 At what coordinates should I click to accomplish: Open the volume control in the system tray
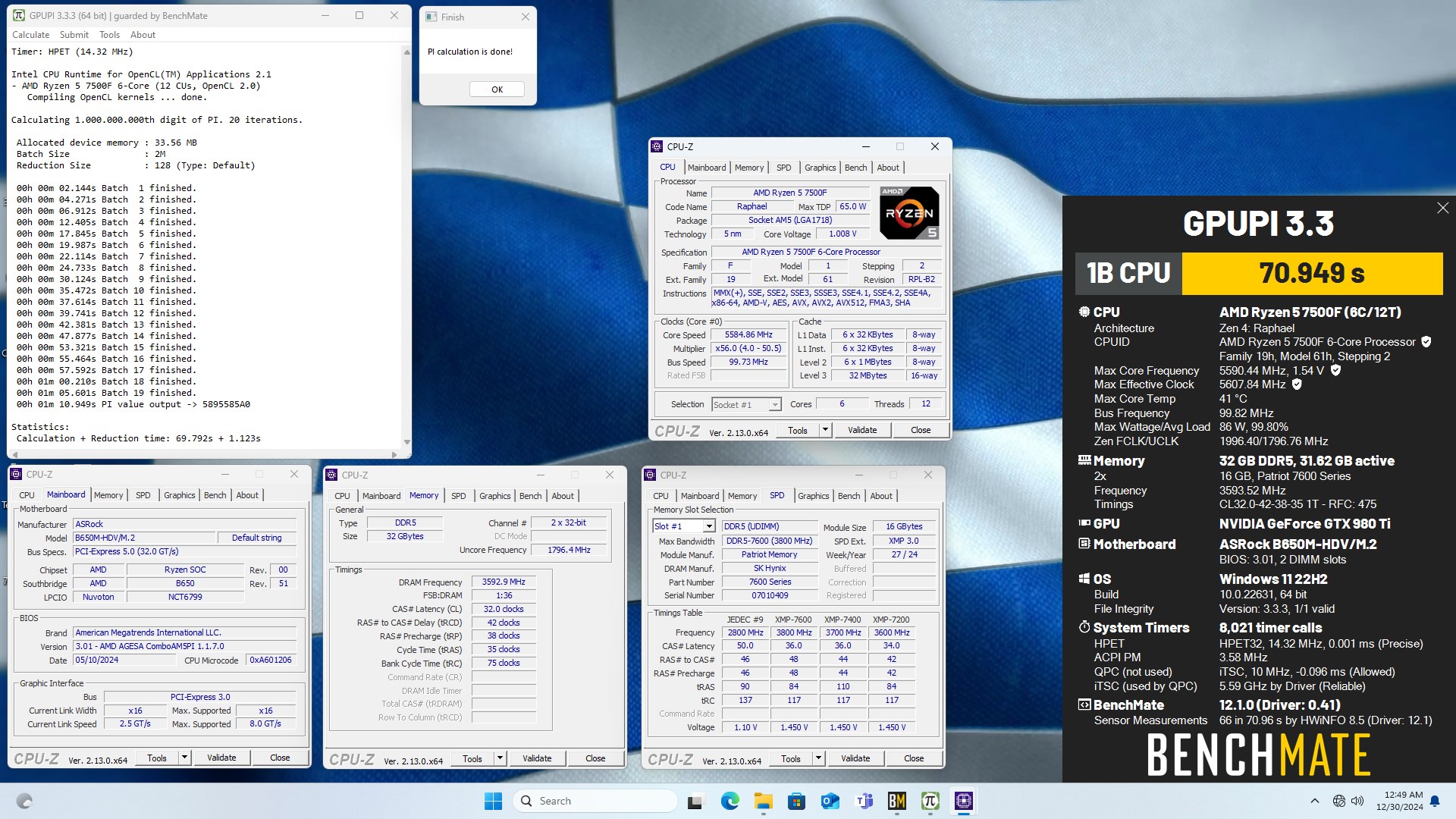click(x=1357, y=801)
